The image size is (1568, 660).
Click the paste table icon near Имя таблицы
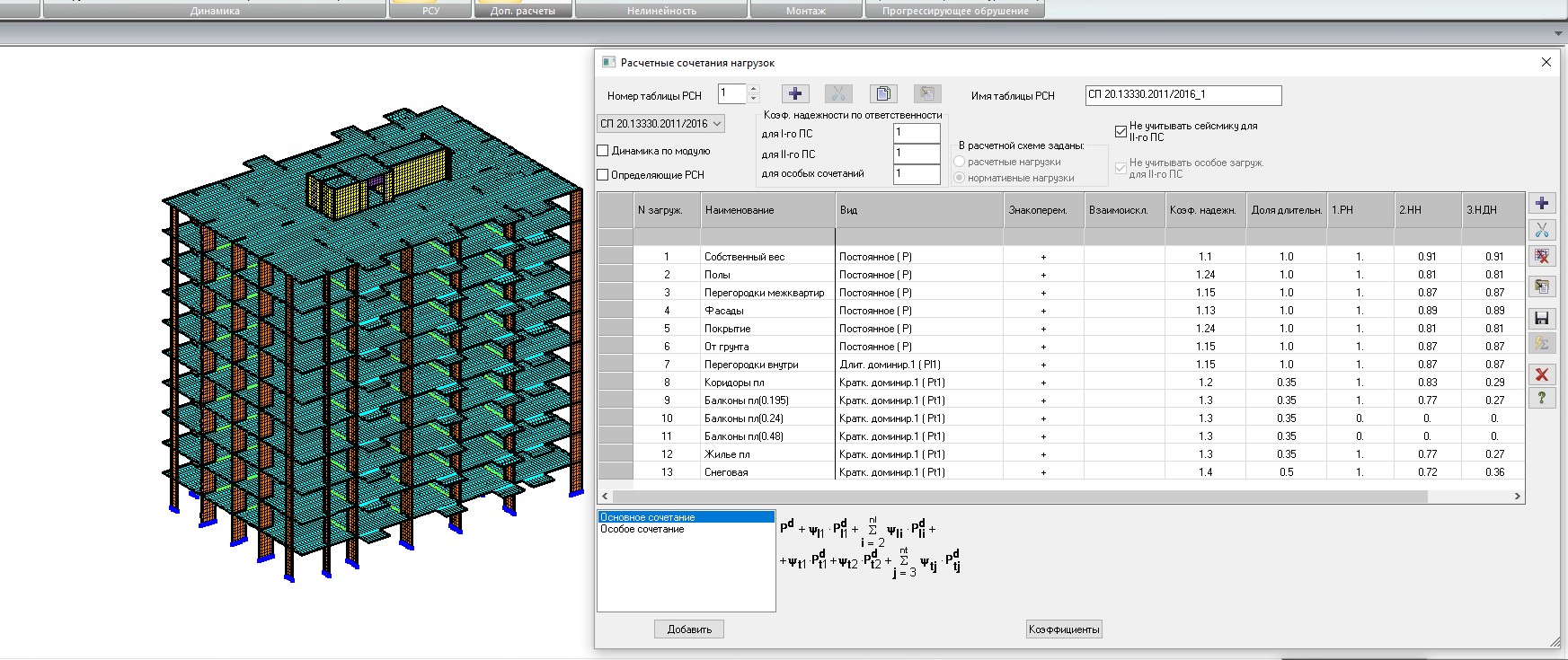(927, 93)
